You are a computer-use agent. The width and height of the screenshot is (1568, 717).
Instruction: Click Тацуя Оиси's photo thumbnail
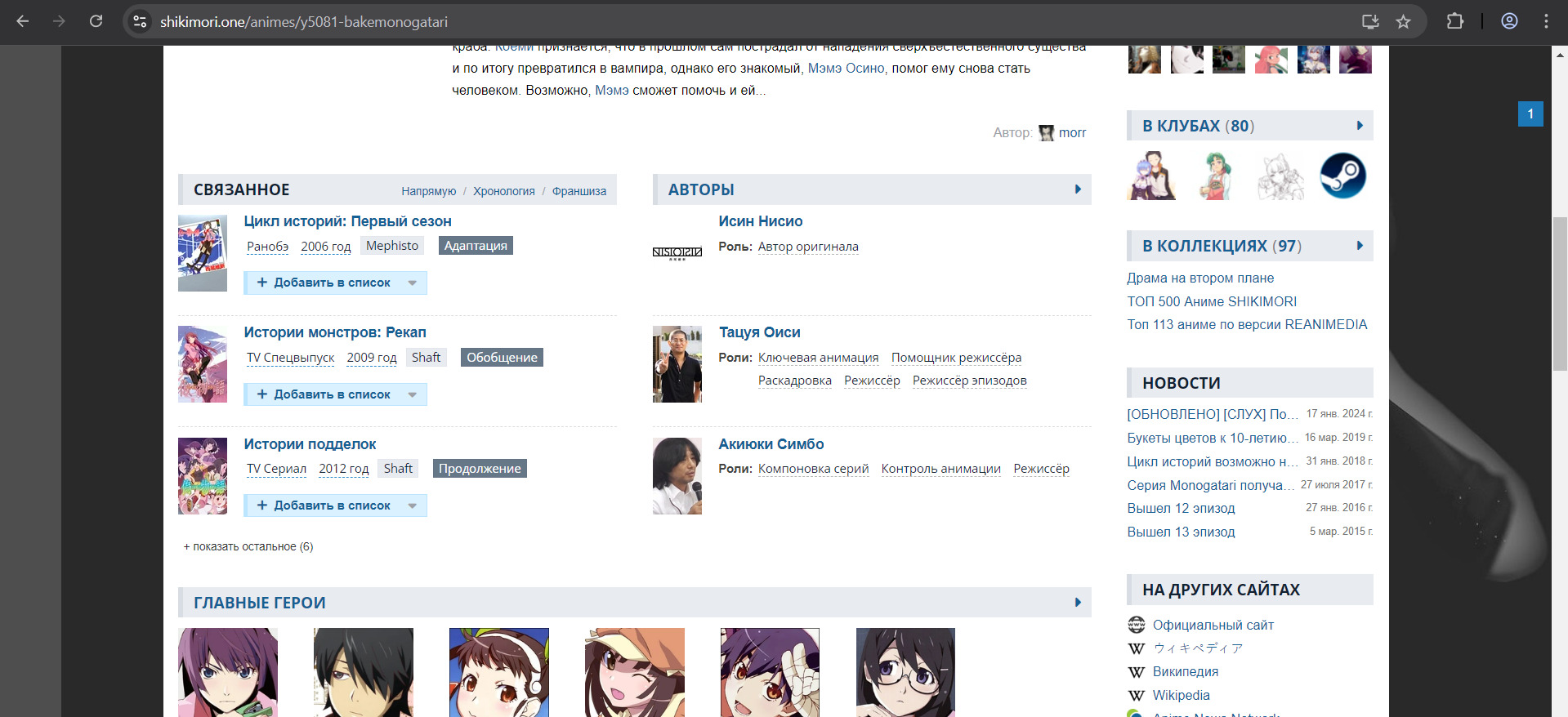[x=677, y=364]
